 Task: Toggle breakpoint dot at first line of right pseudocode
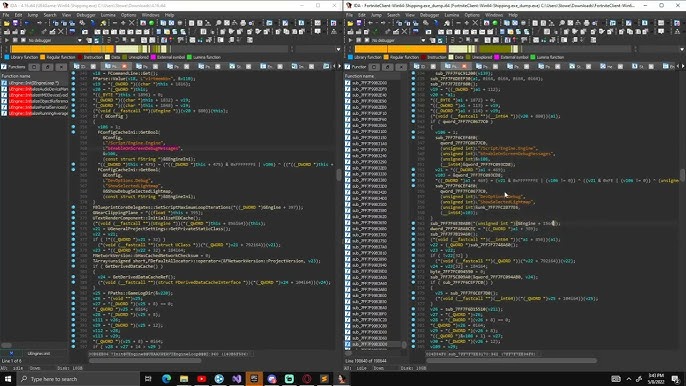[x=413, y=74]
